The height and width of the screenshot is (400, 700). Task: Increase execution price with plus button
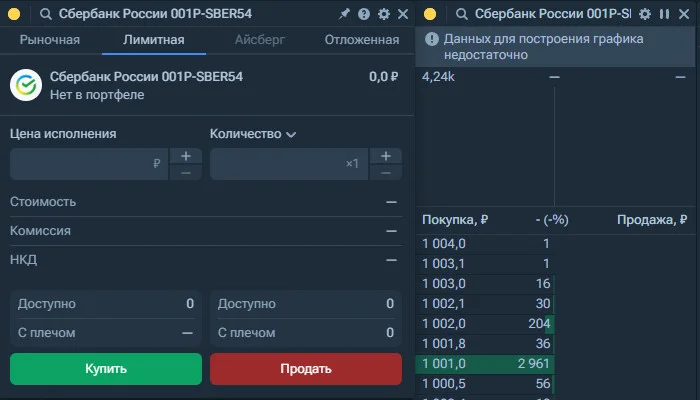coord(186,156)
